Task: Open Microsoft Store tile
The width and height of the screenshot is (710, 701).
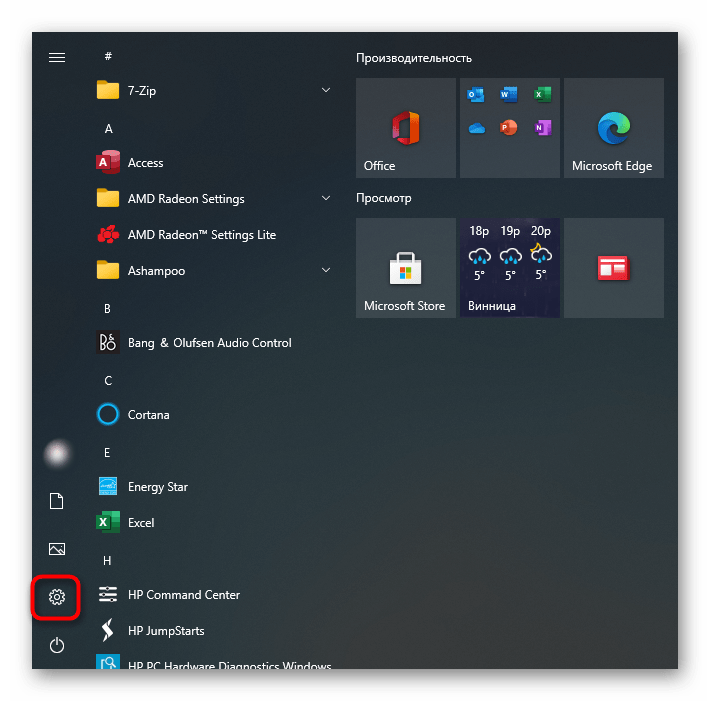Action: (406, 268)
